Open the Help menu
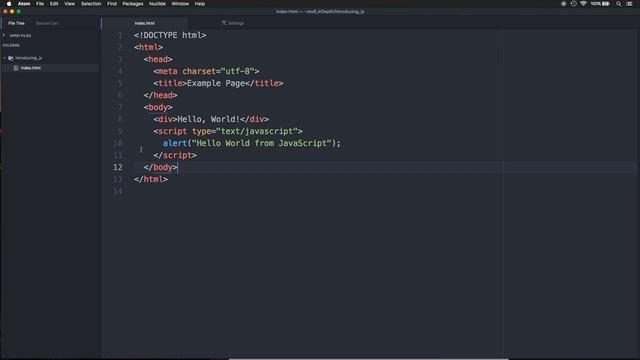The height and width of the screenshot is (360, 640). click(200, 4)
